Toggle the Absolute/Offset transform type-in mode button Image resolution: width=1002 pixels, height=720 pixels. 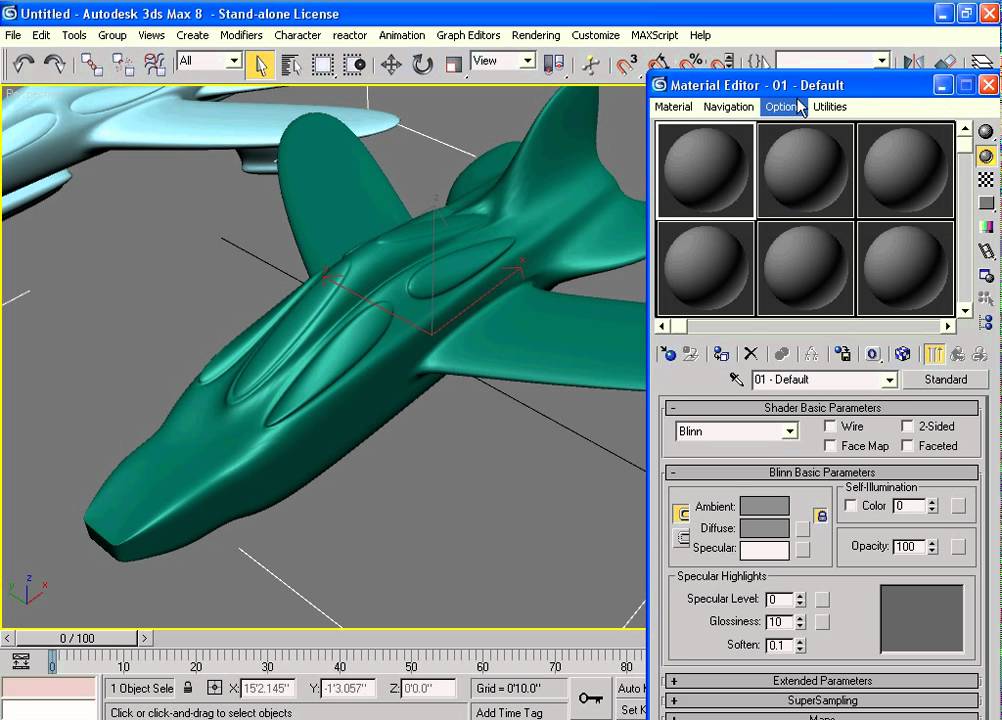point(215,688)
